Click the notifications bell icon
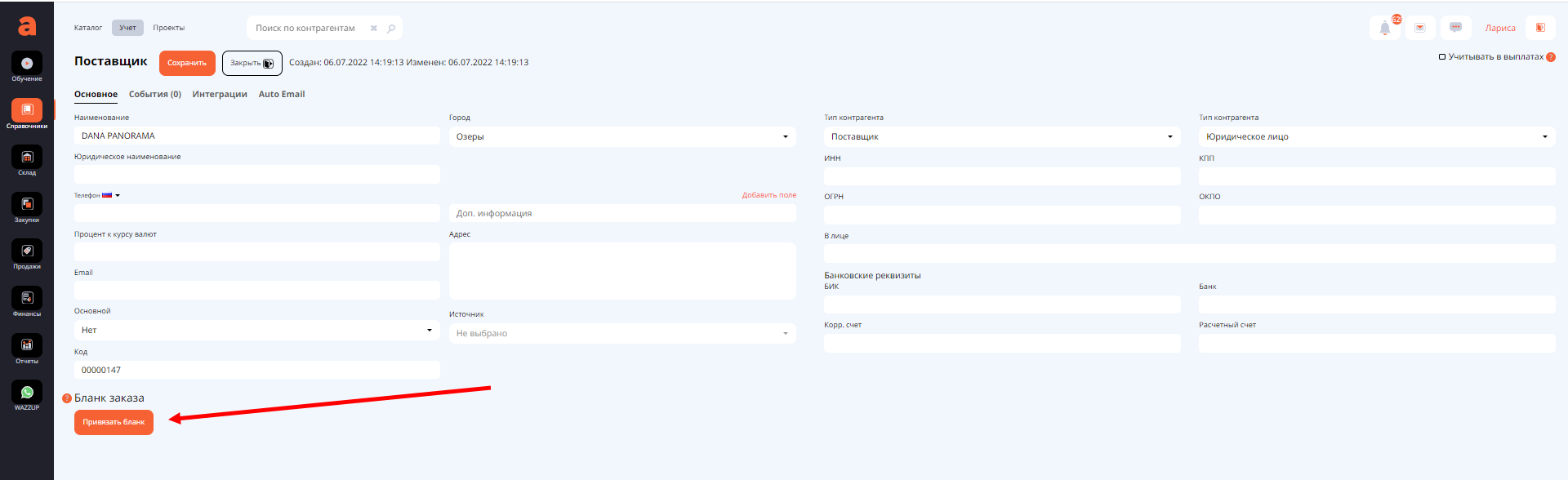Screen dimensions: 1568x480 [1385, 28]
